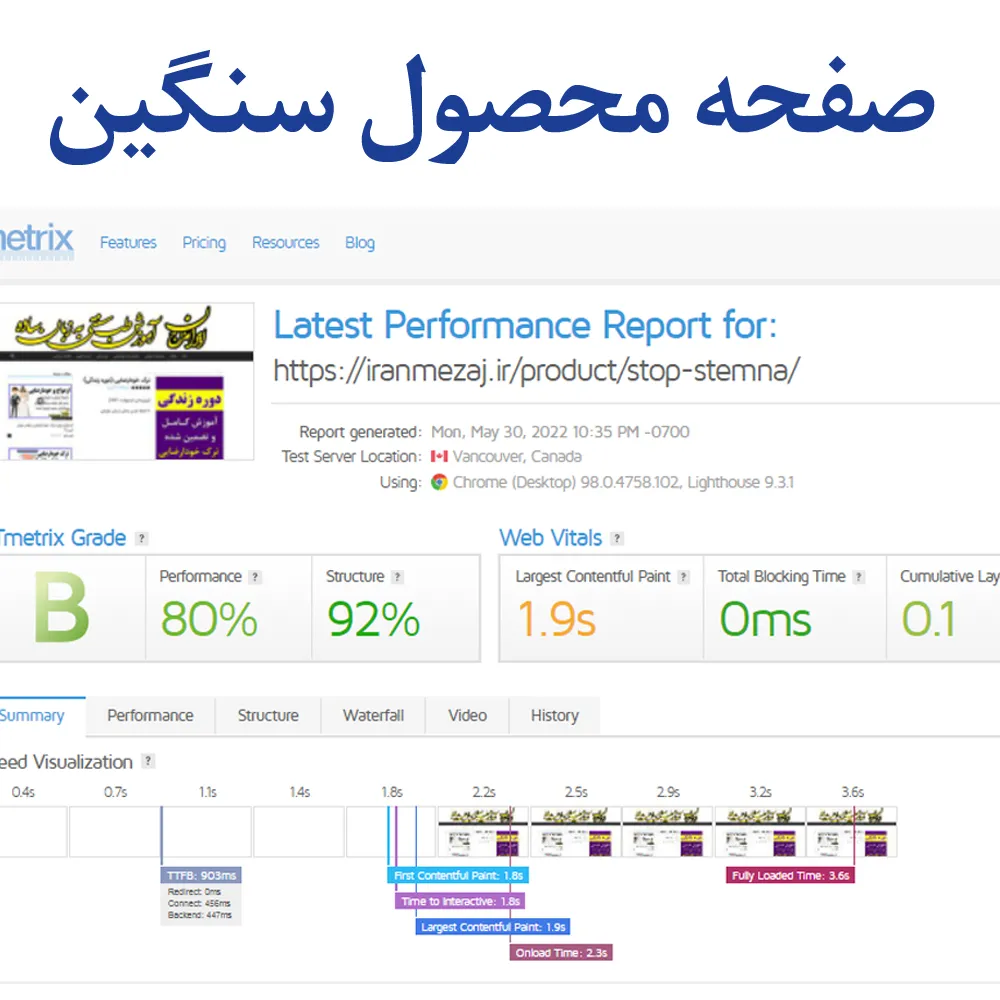Image resolution: width=1000 pixels, height=1000 pixels.
Task: Click the tested page screenshot thumbnail
Action: 126,382
